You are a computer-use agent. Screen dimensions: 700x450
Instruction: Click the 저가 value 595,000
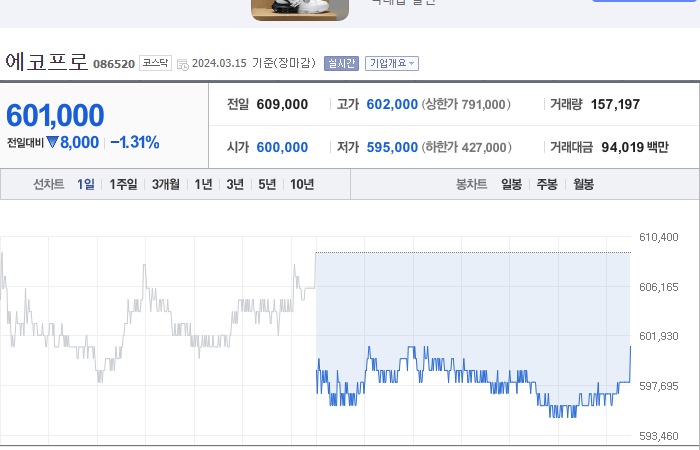click(x=392, y=147)
